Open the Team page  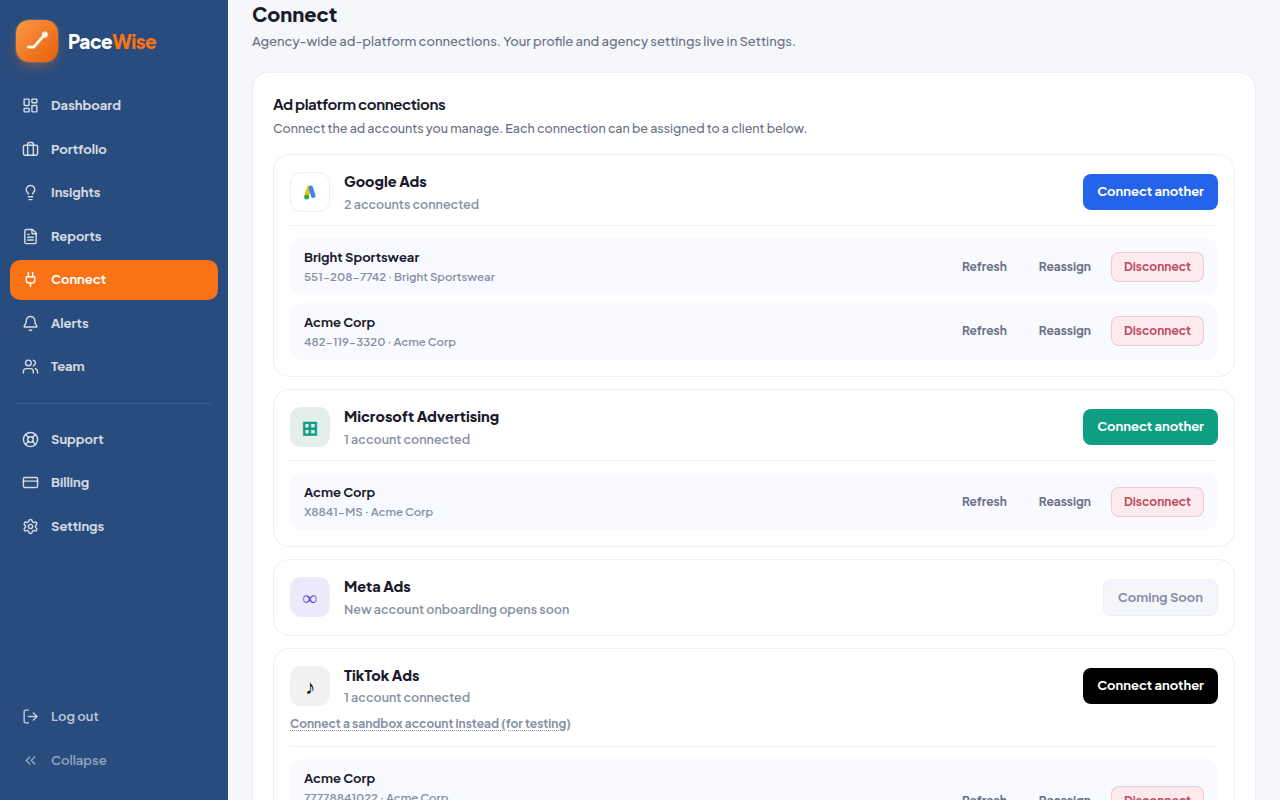(114, 366)
